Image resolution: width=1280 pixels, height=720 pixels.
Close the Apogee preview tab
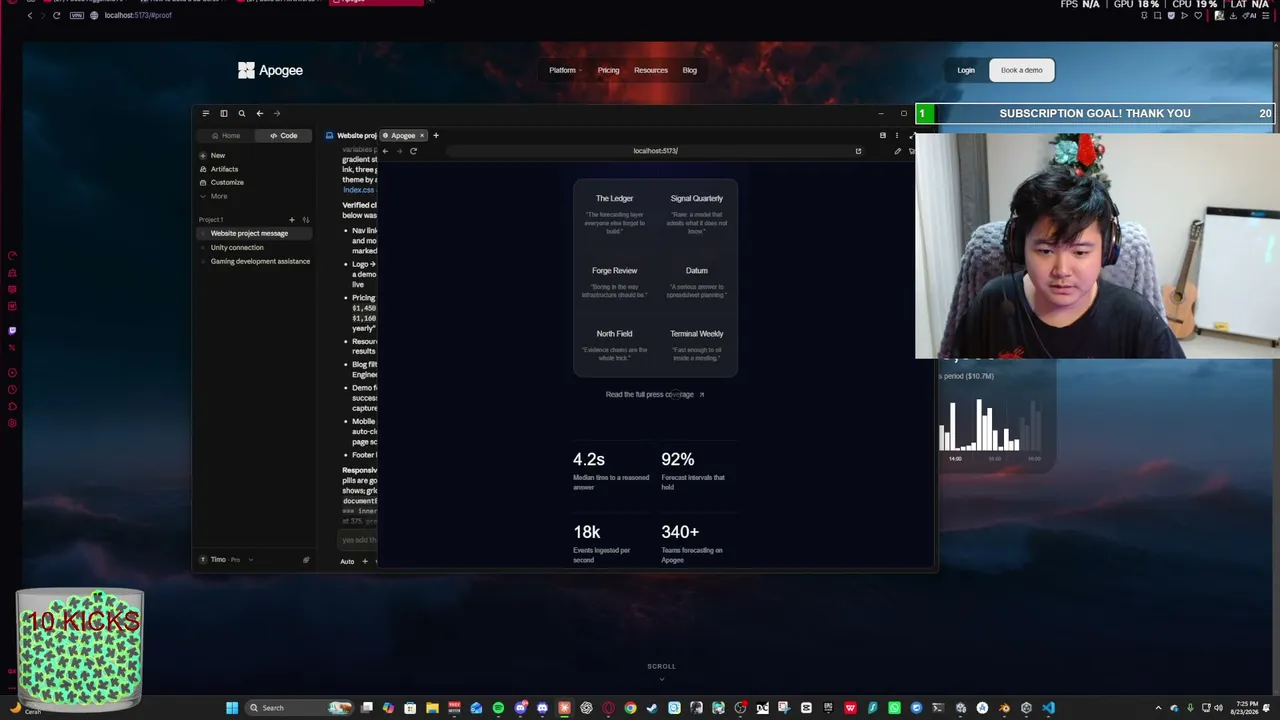point(422,135)
